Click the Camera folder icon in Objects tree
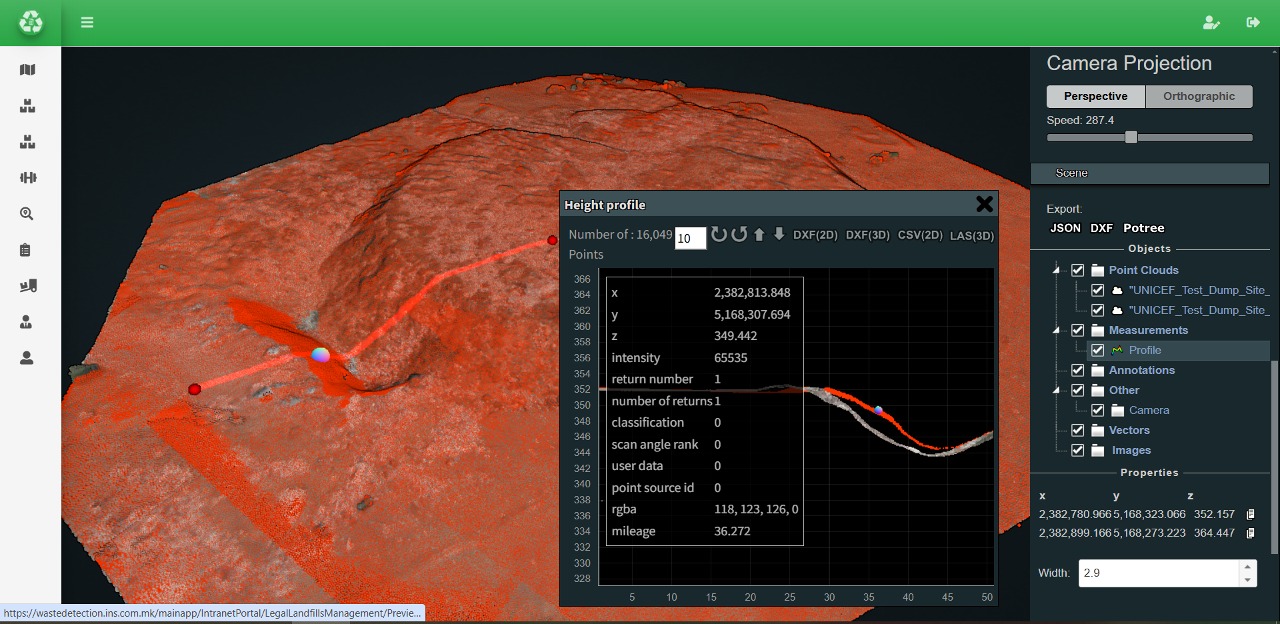 click(1117, 410)
